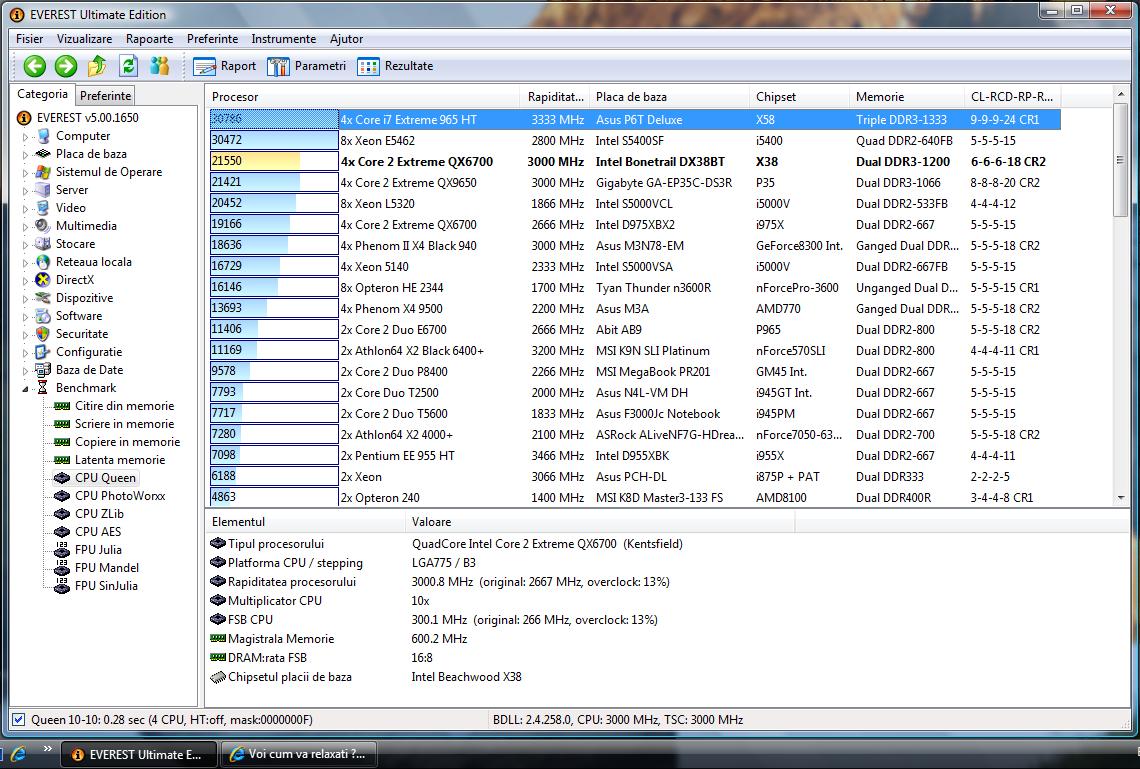The width and height of the screenshot is (1140, 769).
Task: Expand the Sistemul de Operare node
Action: tap(25, 173)
